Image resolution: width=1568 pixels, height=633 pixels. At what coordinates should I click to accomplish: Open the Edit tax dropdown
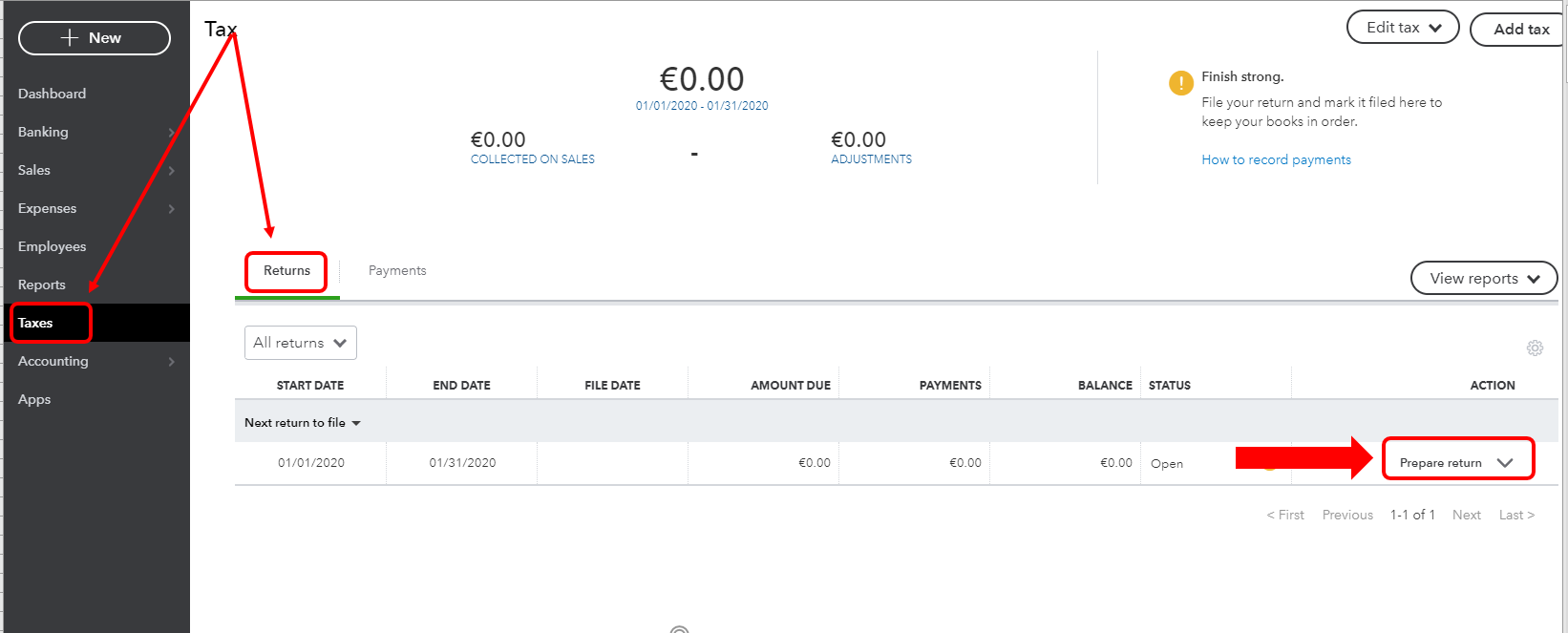[x=1402, y=27]
